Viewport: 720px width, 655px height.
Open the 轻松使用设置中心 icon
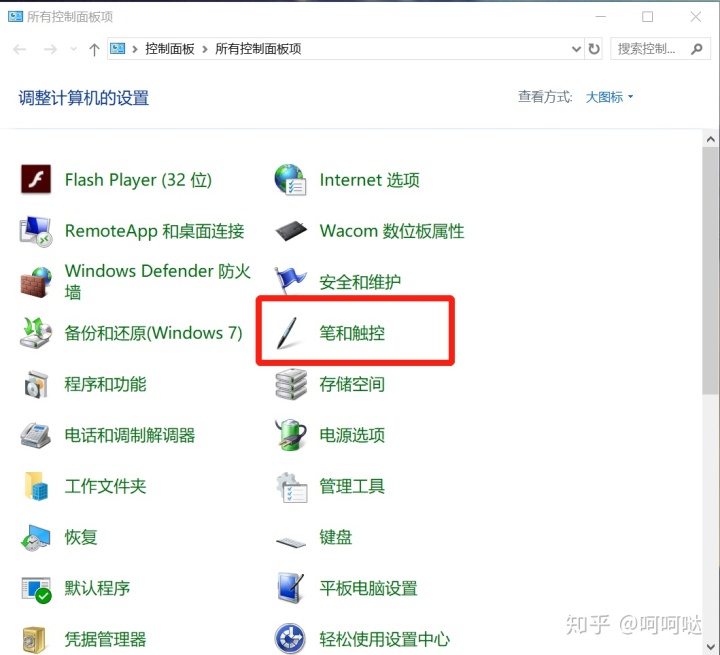coord(290,638)
